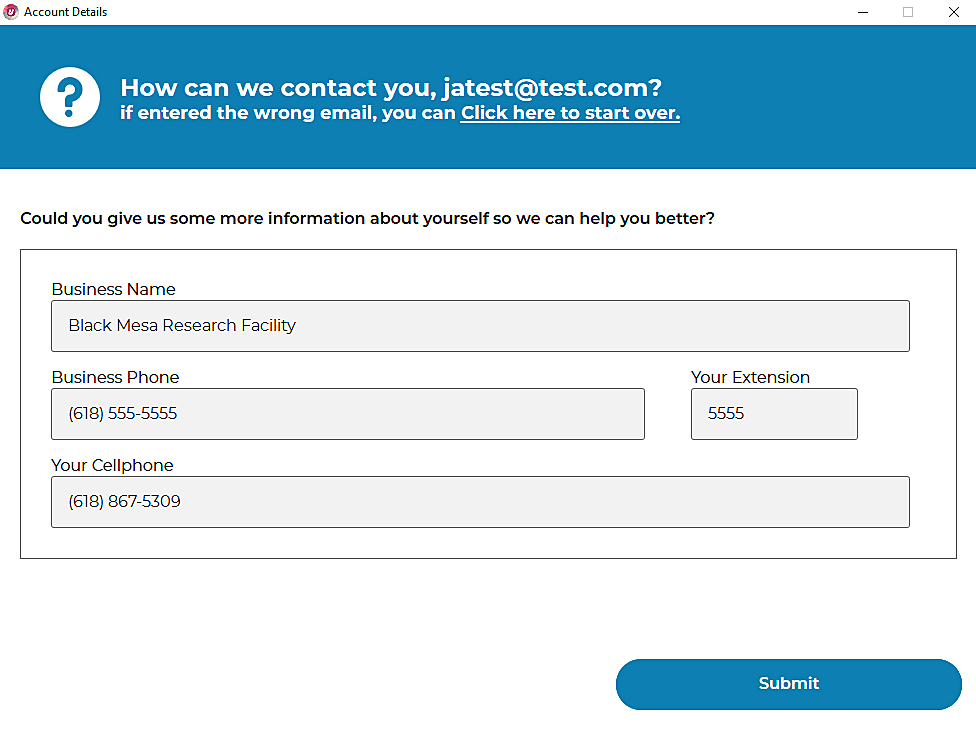
Task: Click the 'Could you give us some more information' prompt
Action: coord(367,218)
